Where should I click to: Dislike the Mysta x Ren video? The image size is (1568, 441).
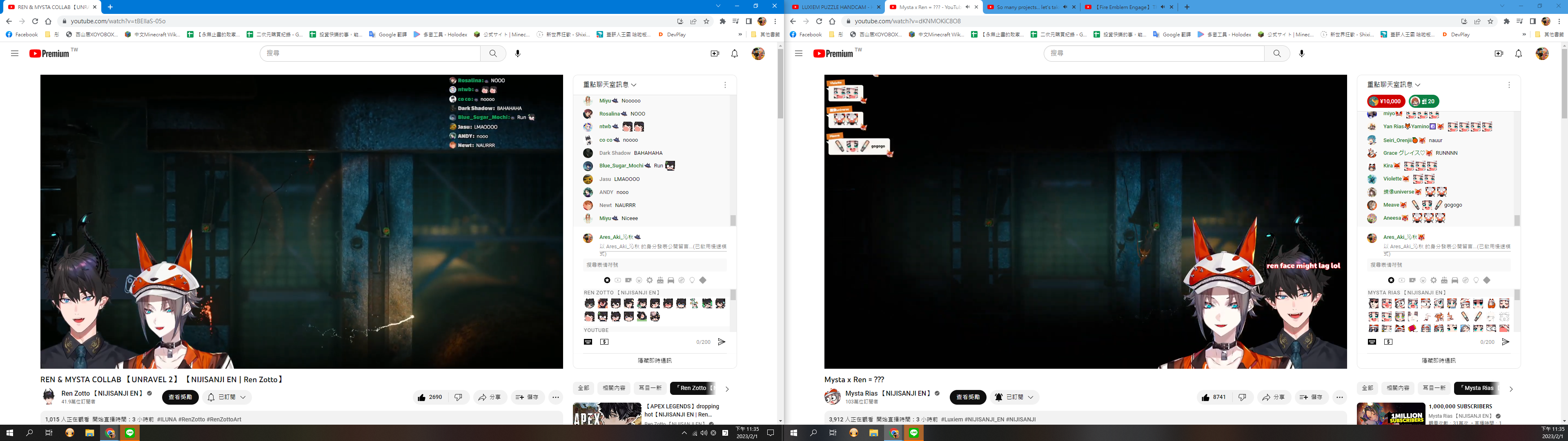1242,397
